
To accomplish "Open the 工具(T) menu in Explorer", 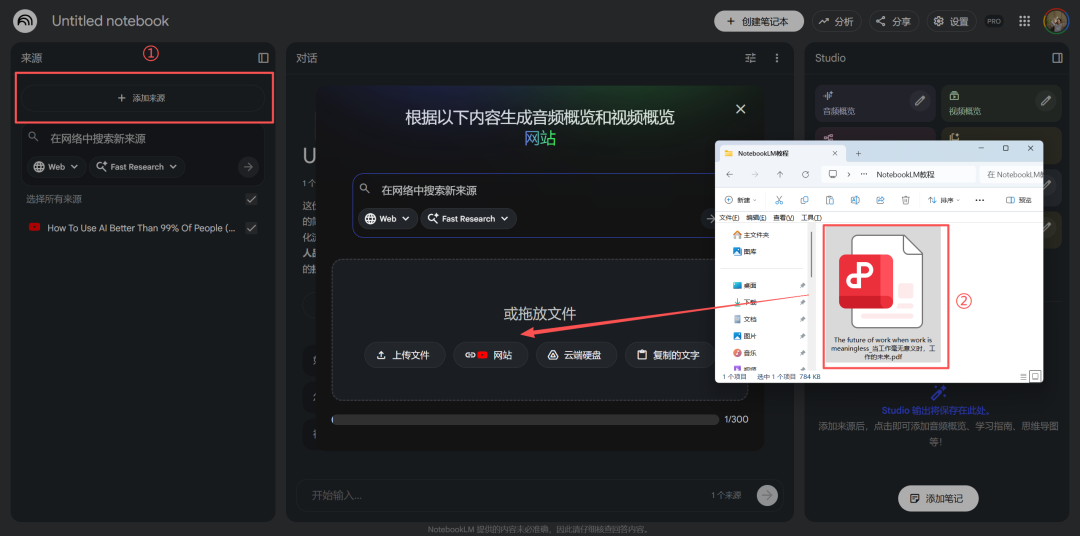I will click(811, 218).
